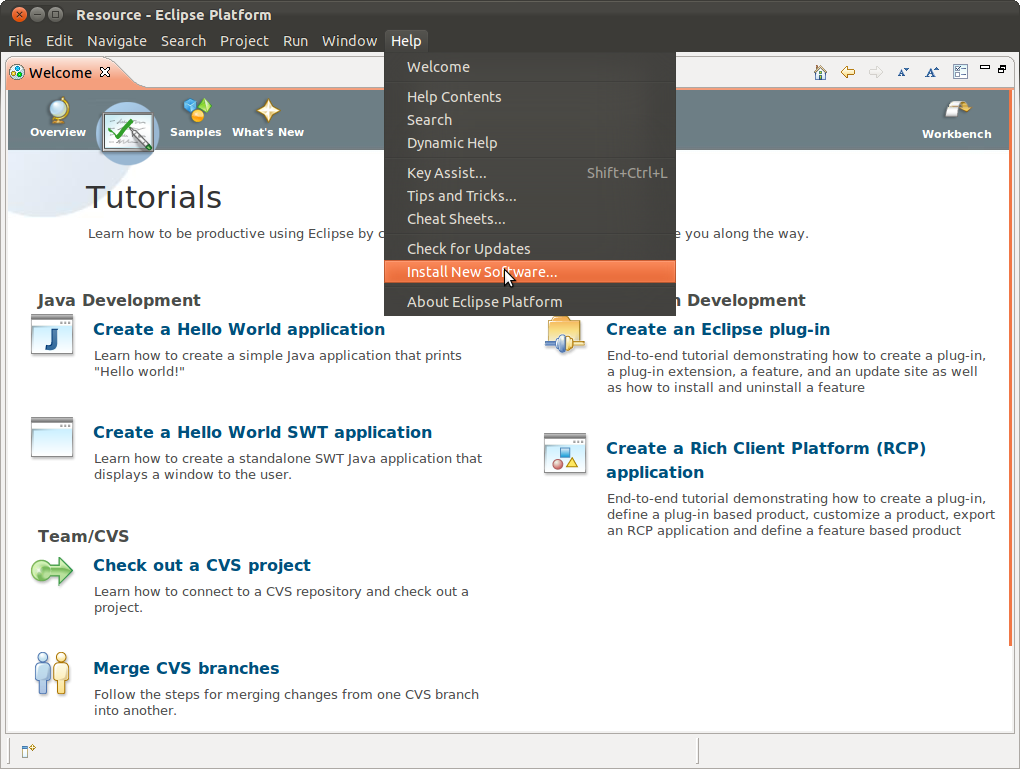Open the Run menu
The width and height of the screenshot is (1020, 769).
295,41
